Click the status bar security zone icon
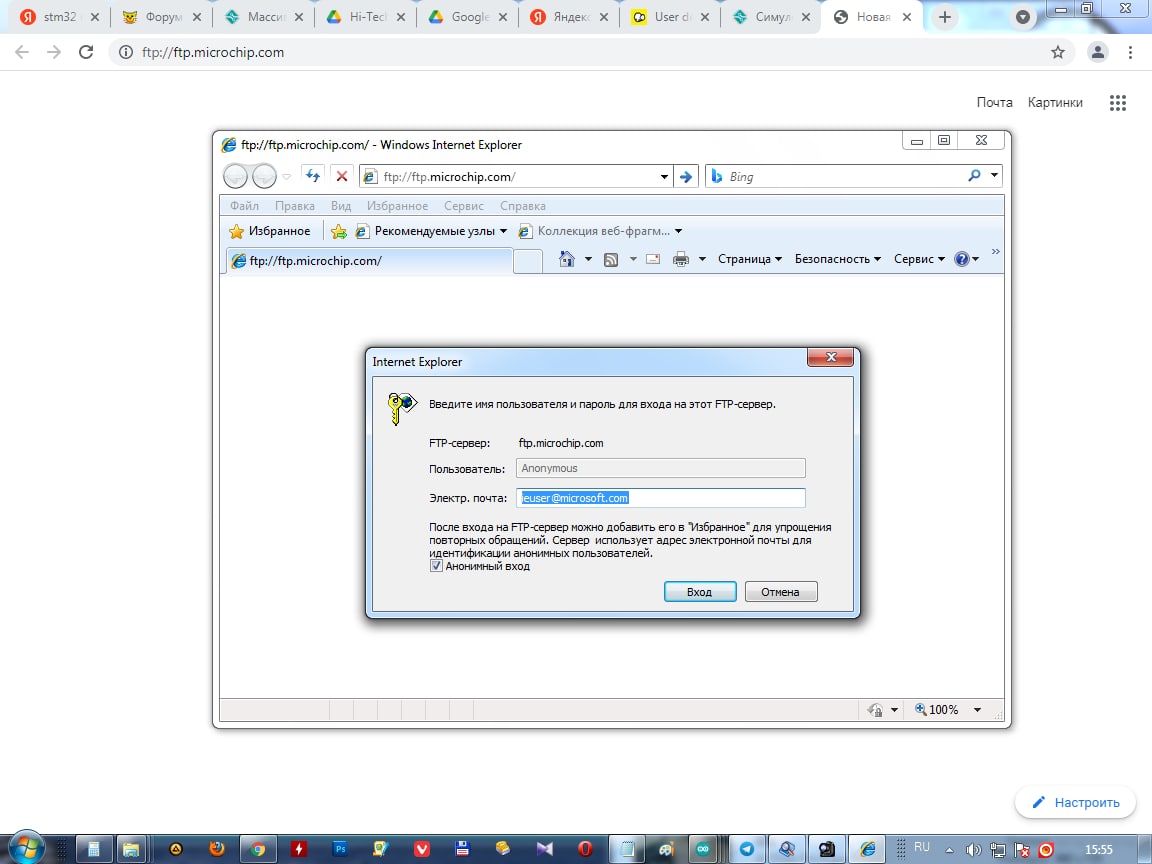The height and width of the screenshot is (864, 1152). pyautogui.click(x=874, y=710)
